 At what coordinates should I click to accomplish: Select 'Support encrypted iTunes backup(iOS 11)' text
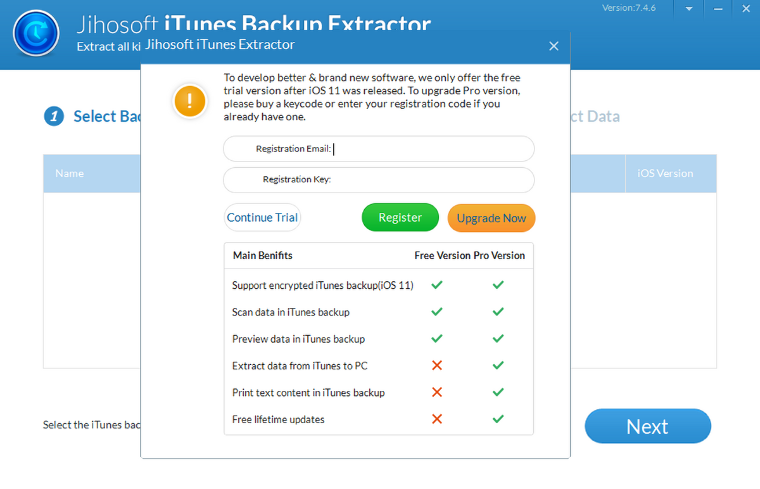(x=323, y=285)
